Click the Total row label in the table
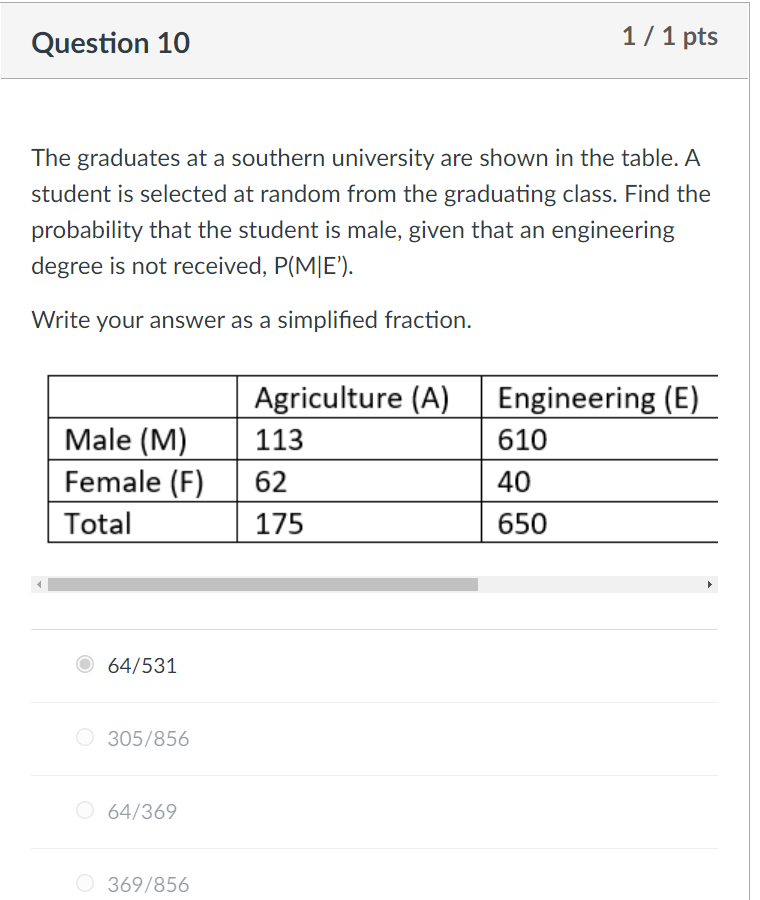The image size is (760, 900). pyautogui.click(x=92, y=523)
